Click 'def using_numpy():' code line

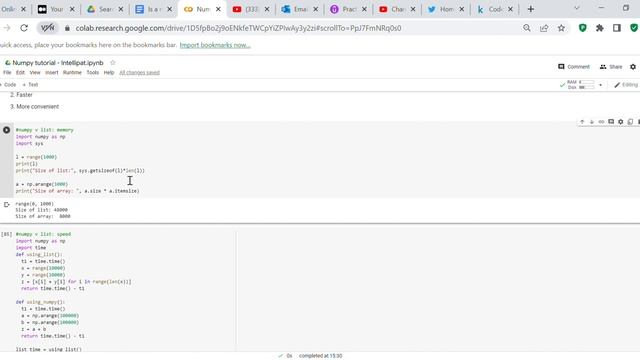click(40, 302)
